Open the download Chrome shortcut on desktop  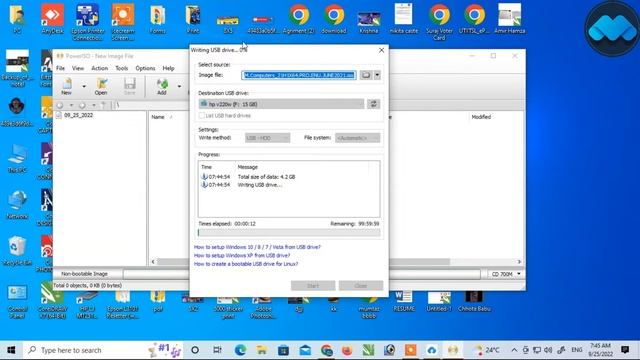pos(334,19)
